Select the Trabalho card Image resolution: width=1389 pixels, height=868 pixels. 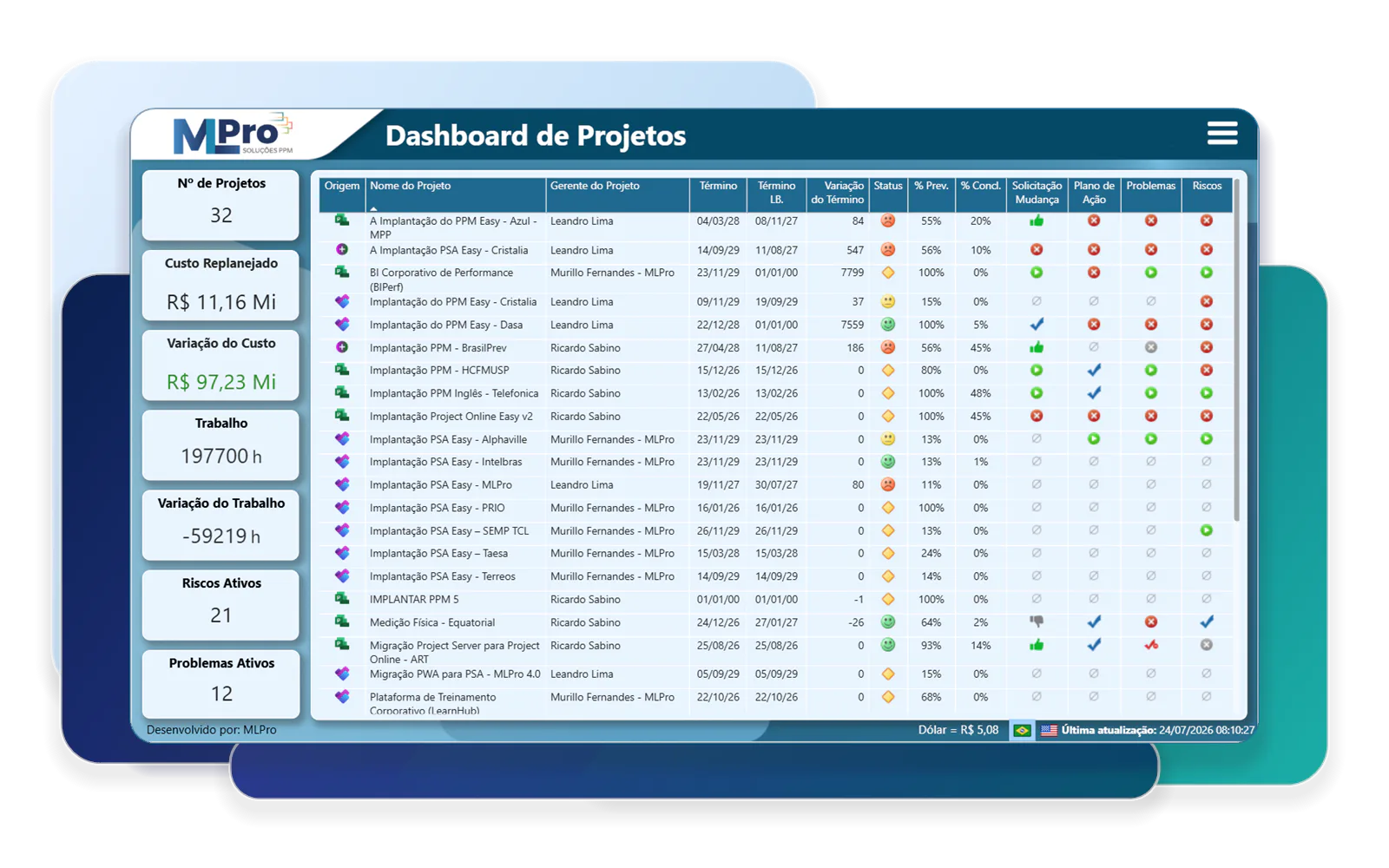221,444
